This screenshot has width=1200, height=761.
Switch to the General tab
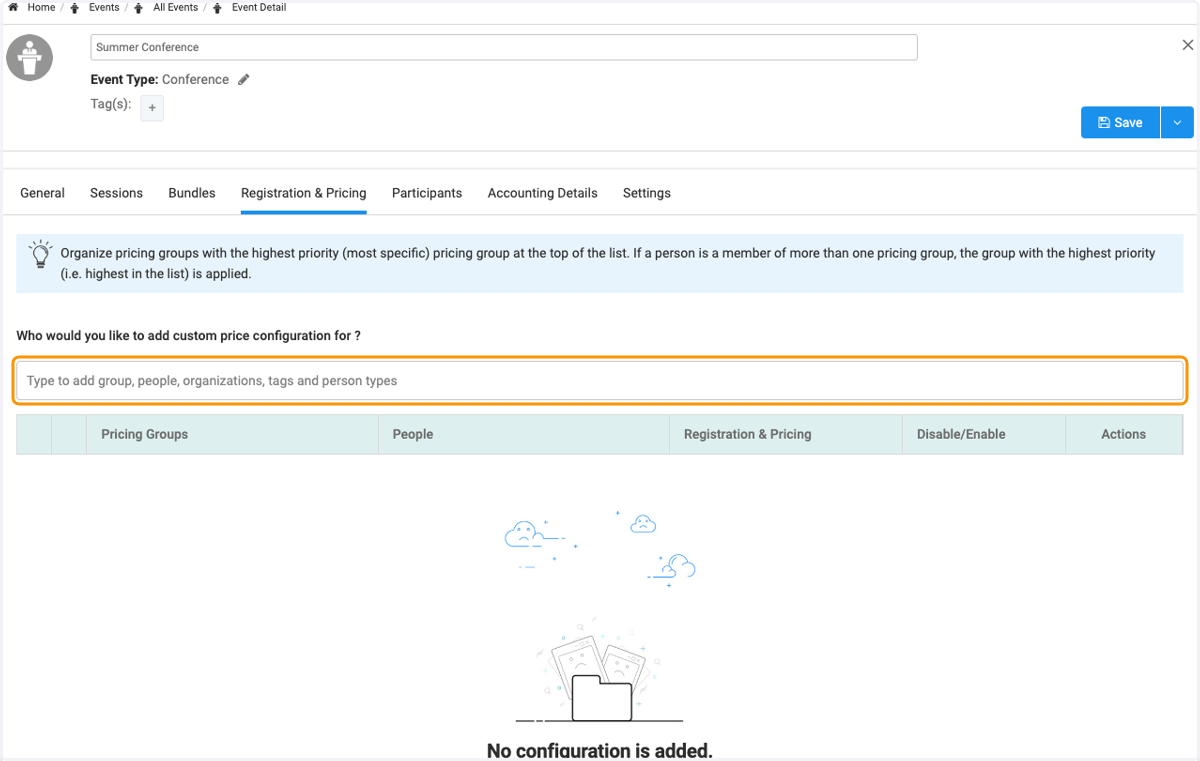pyautogui.click(x=43, y=193)
